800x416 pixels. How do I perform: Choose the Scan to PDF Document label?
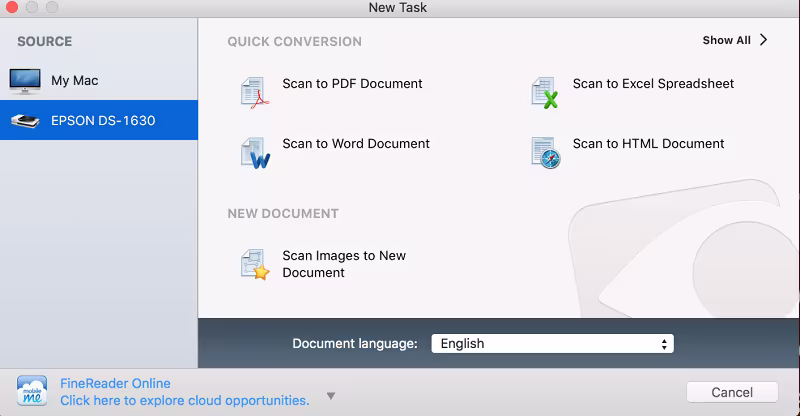tap(352, 84)
